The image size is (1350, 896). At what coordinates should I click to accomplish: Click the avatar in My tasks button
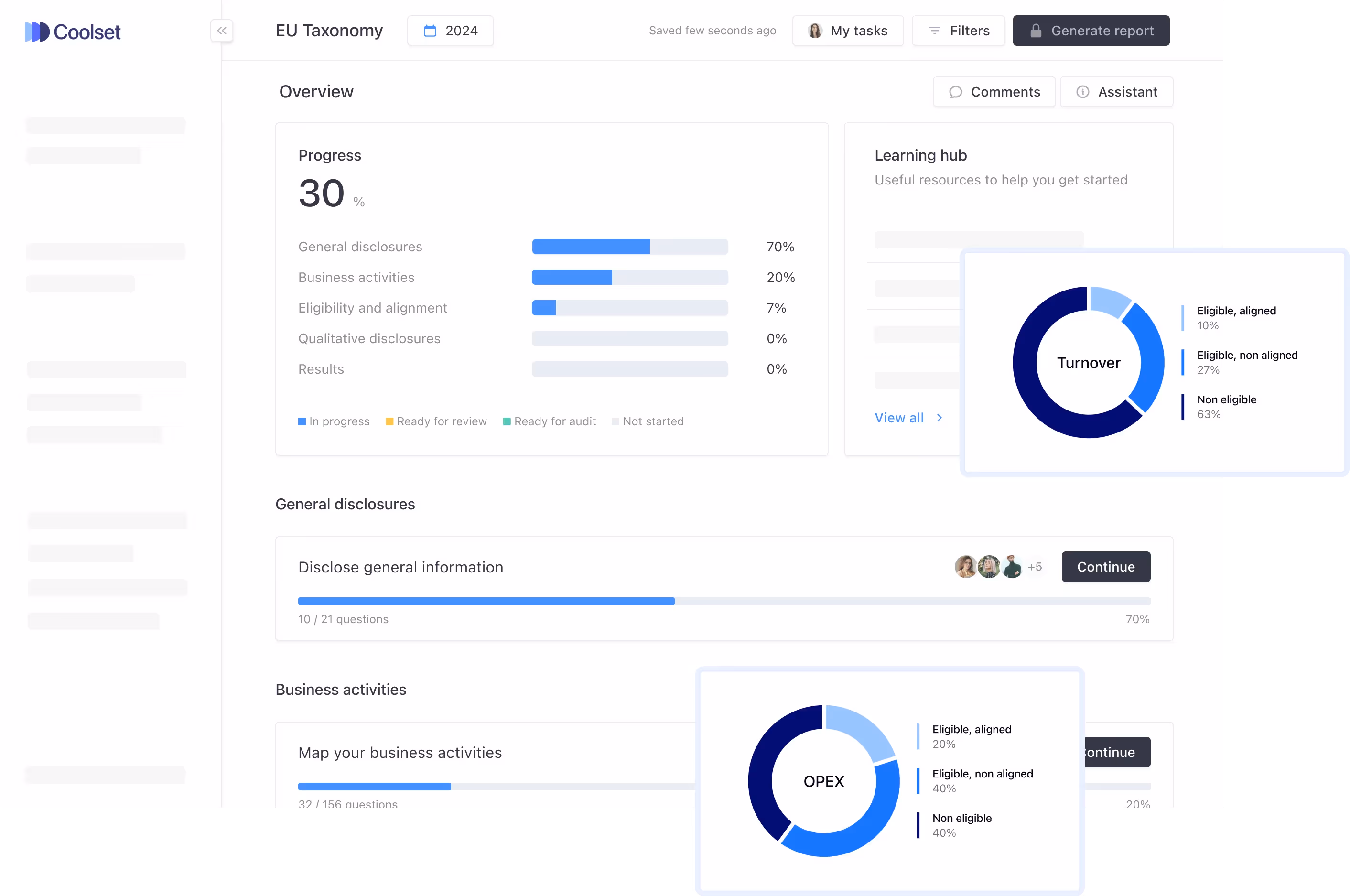click(x=815, y=31)
